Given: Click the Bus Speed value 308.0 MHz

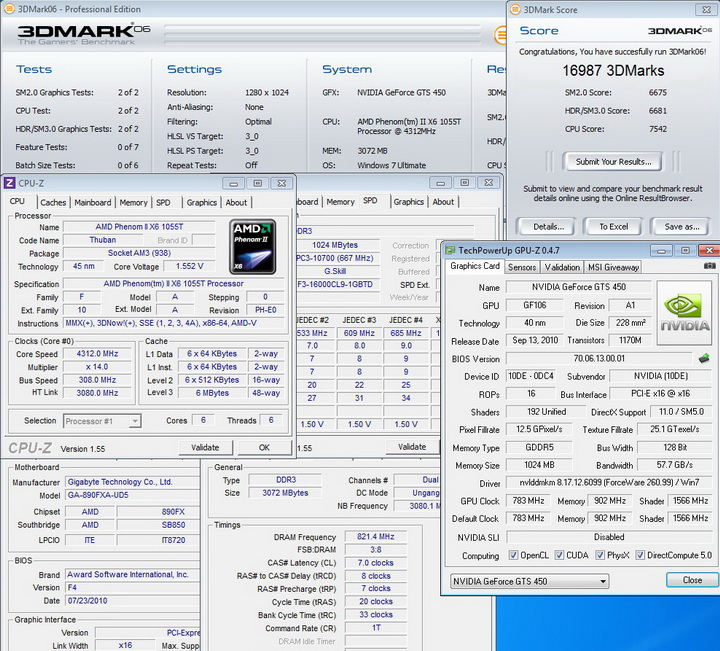Looking at the screenshot, I should click(97, 380).
